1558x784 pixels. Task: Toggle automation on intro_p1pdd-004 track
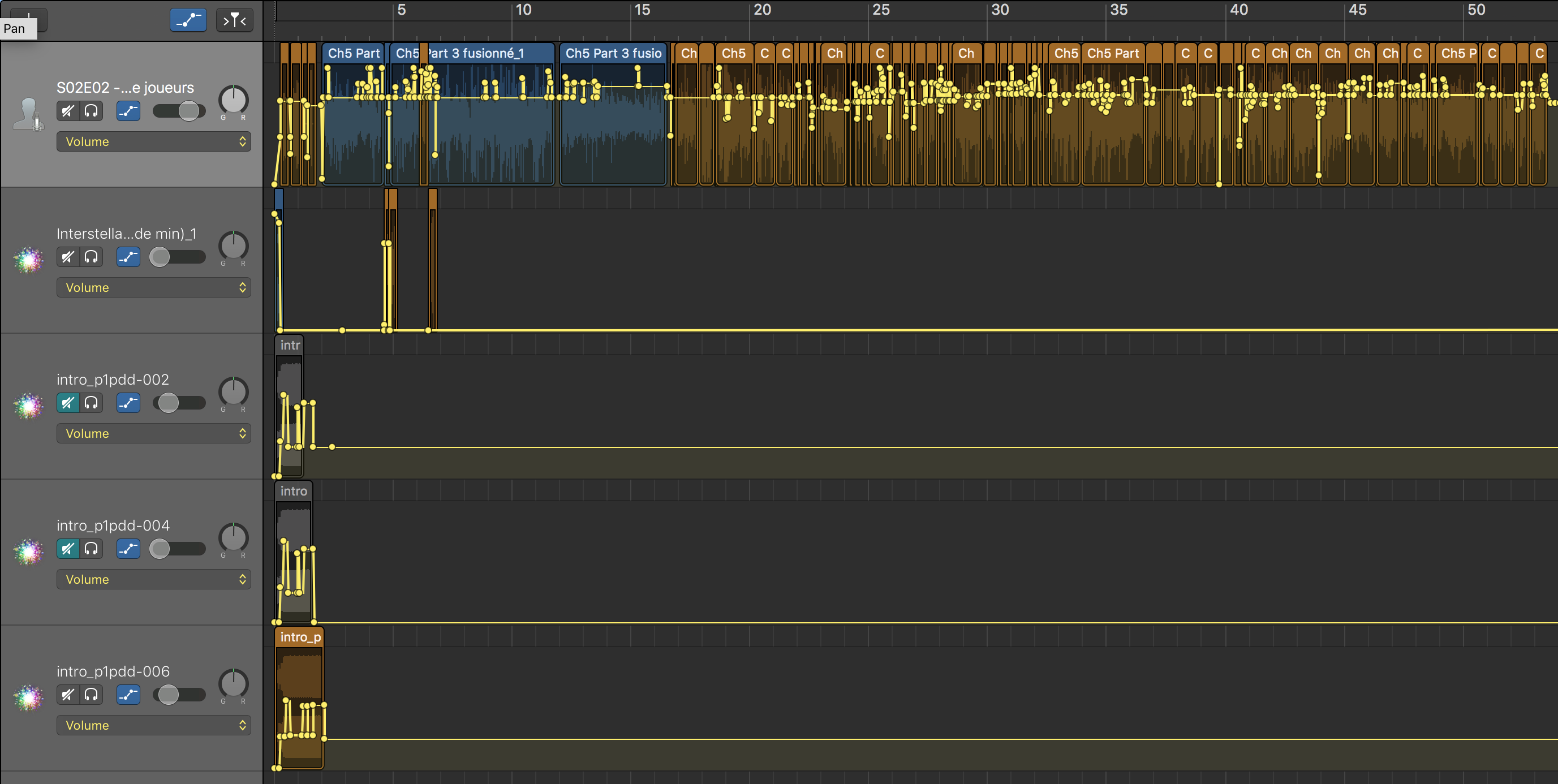128,549
